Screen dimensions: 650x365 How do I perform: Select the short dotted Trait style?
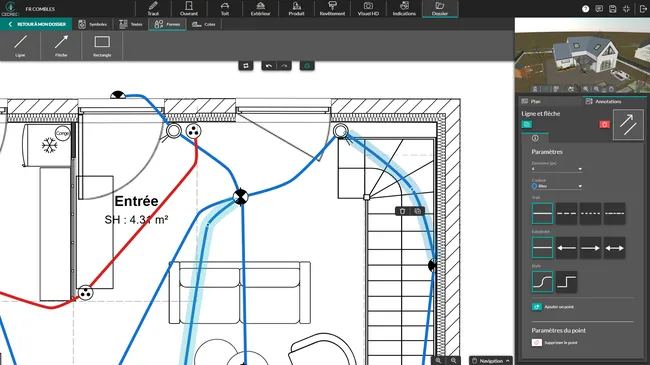click(590, 213)
